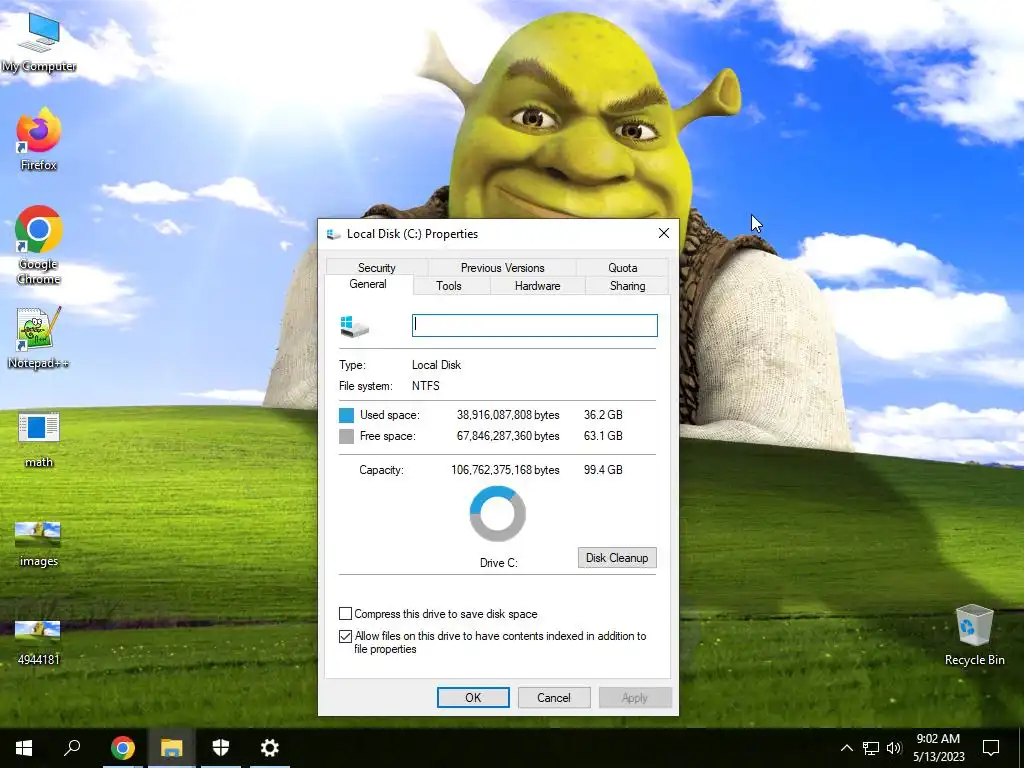Open Windows Security shield in taskbar
This screenshot has height=768, width=1024.
point(221,748)
